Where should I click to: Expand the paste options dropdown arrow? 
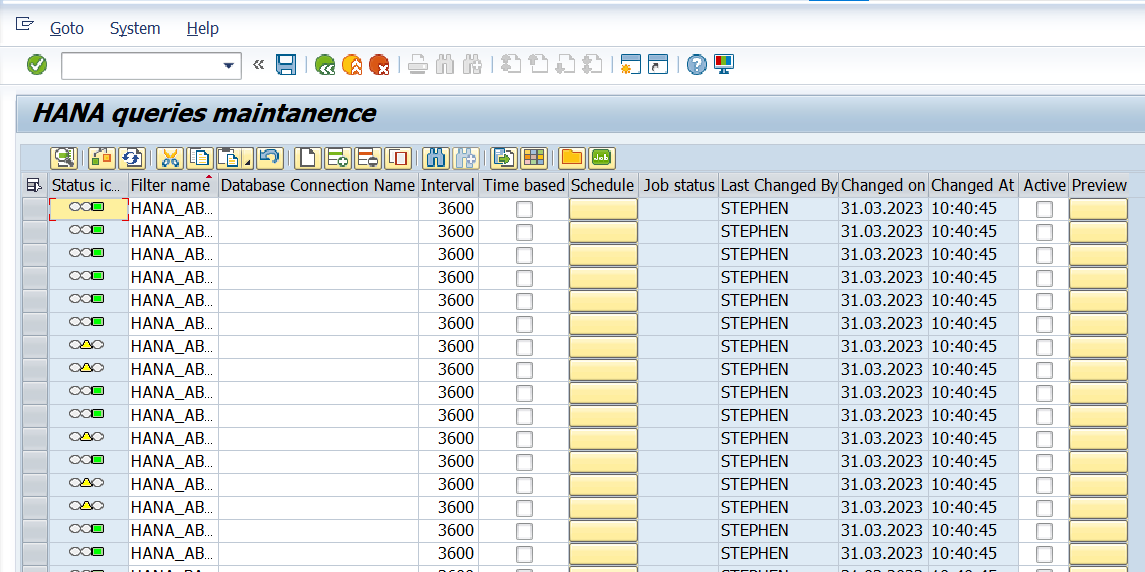pos(246,160)
